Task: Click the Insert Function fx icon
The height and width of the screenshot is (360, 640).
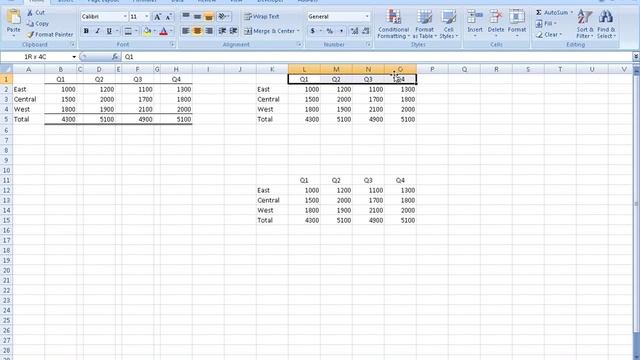Action: pyautogui.click(x=115, y=57)
